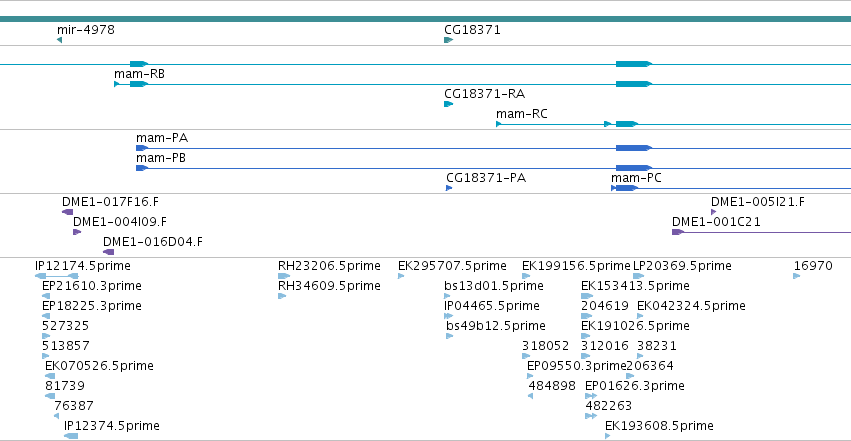Click EST bs49b12.5prime
The image size is (851, 441).
pyautogui.click(x=496, y=326)
